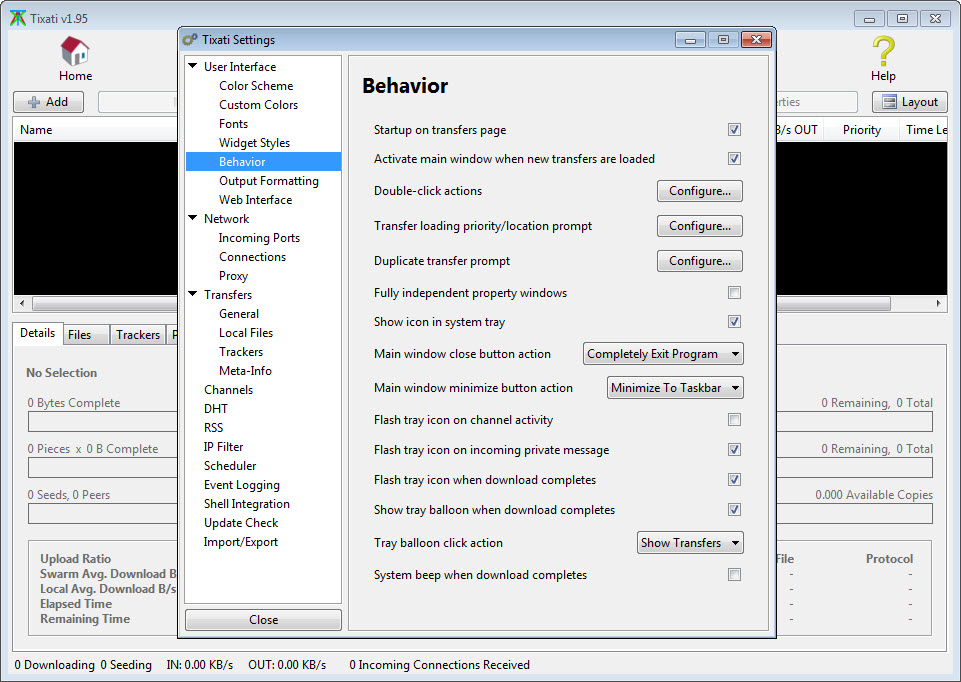The image size is (961, 682).
Task: Switch to the Trackers tab
Action: coord(138,335)
